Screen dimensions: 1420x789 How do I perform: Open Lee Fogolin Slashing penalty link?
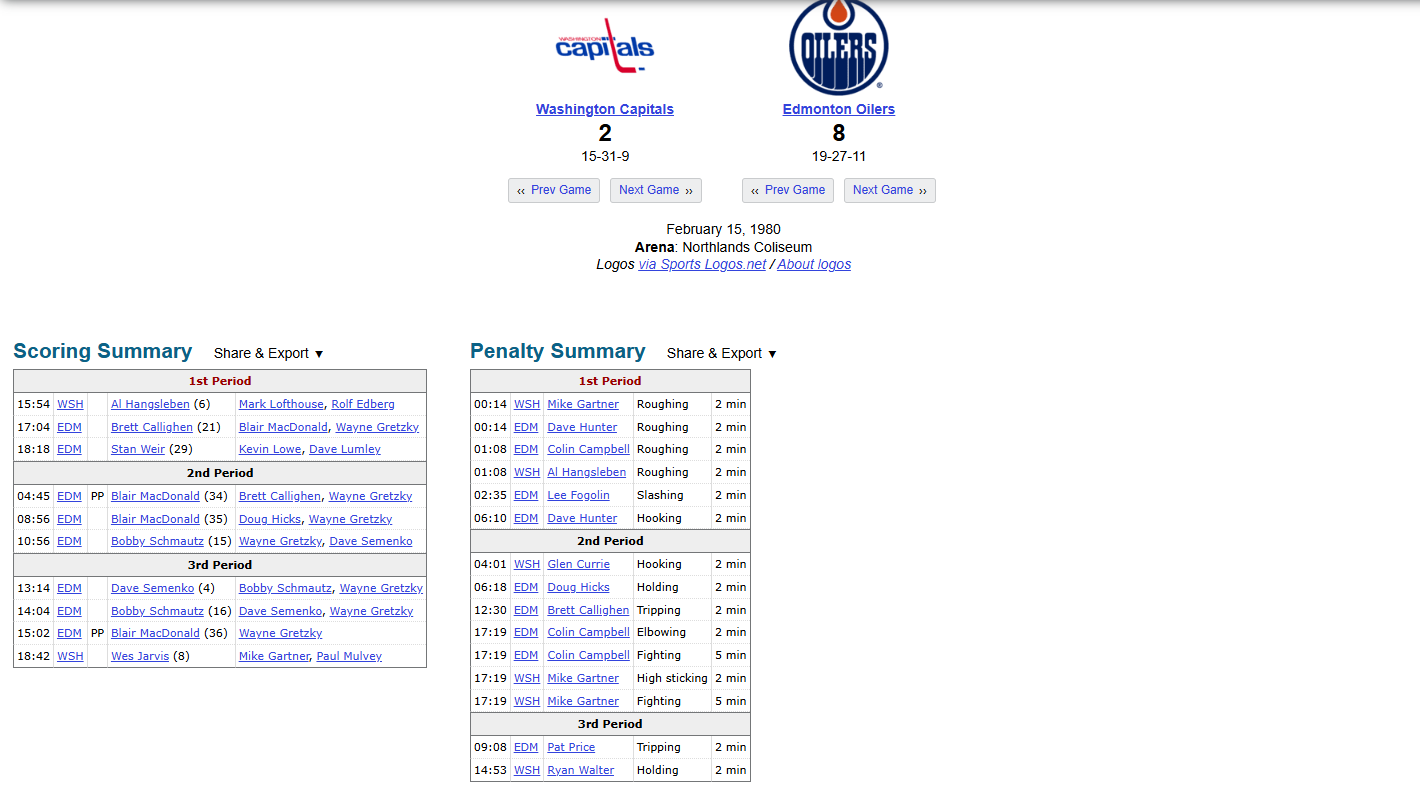pos(578,495)
